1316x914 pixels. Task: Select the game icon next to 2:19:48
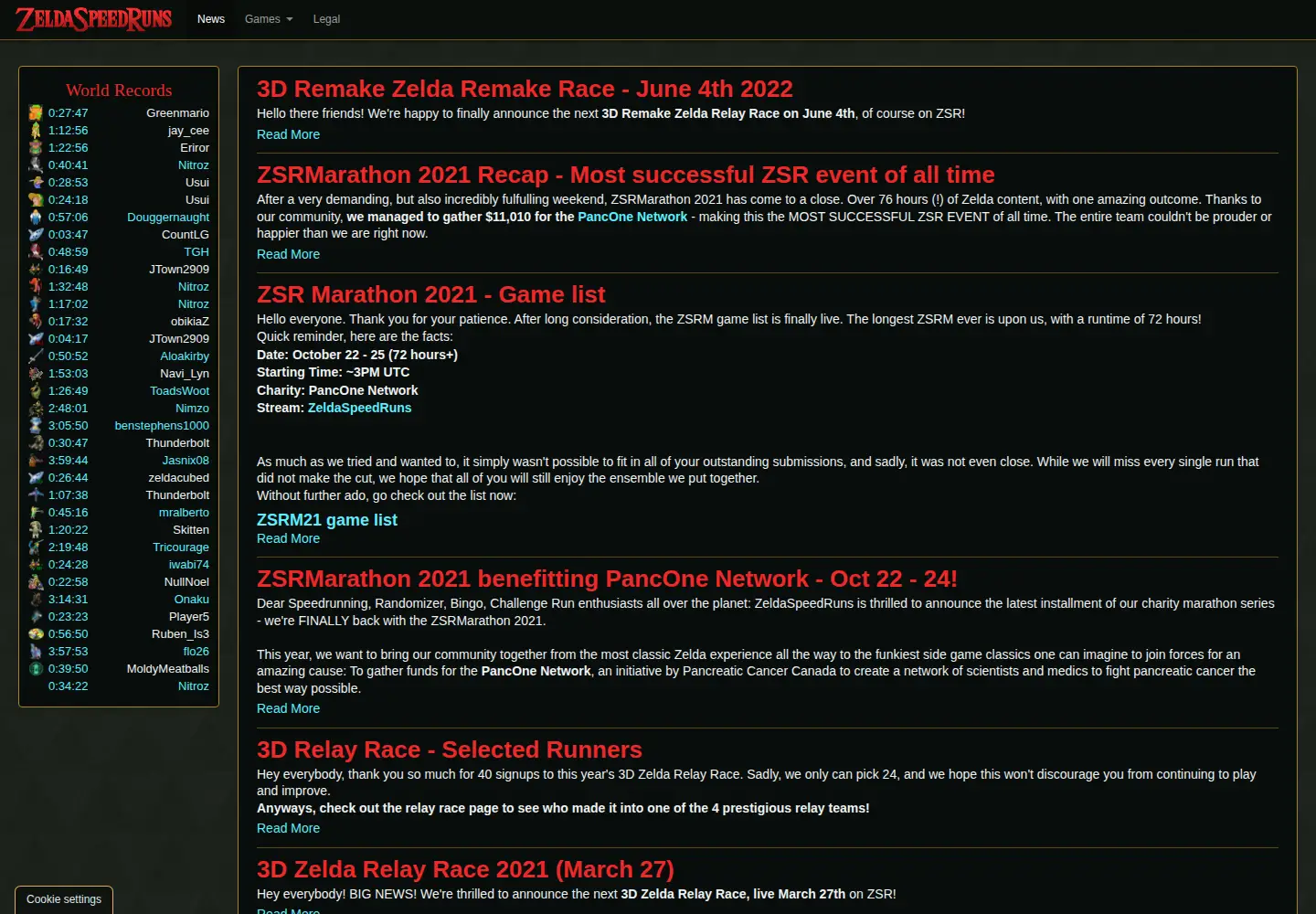pyautogui.click(x=36, y=547)
